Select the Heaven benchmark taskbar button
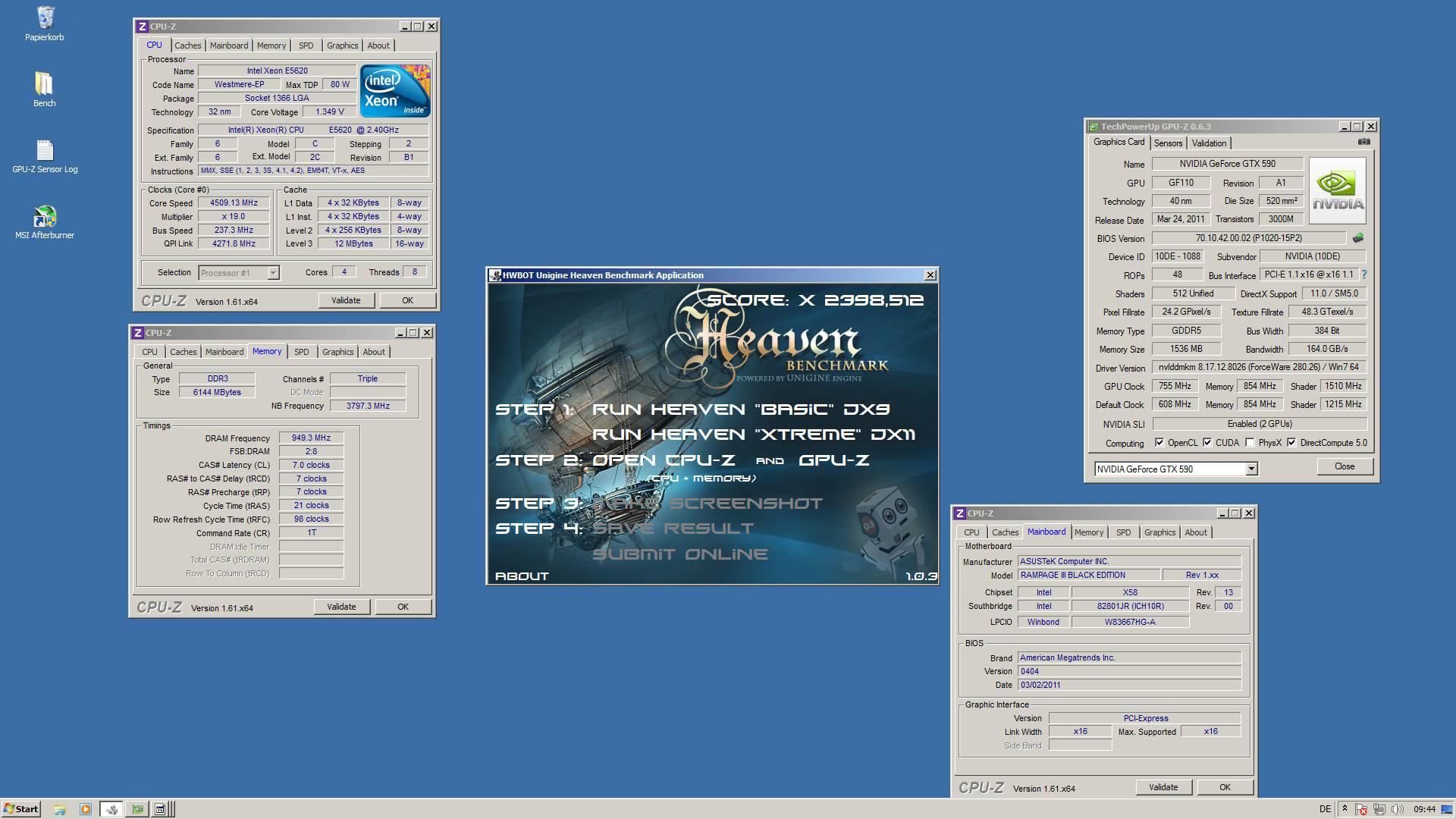The width and height of the screenshot is (1456, 819). click(x=111, y=809)
